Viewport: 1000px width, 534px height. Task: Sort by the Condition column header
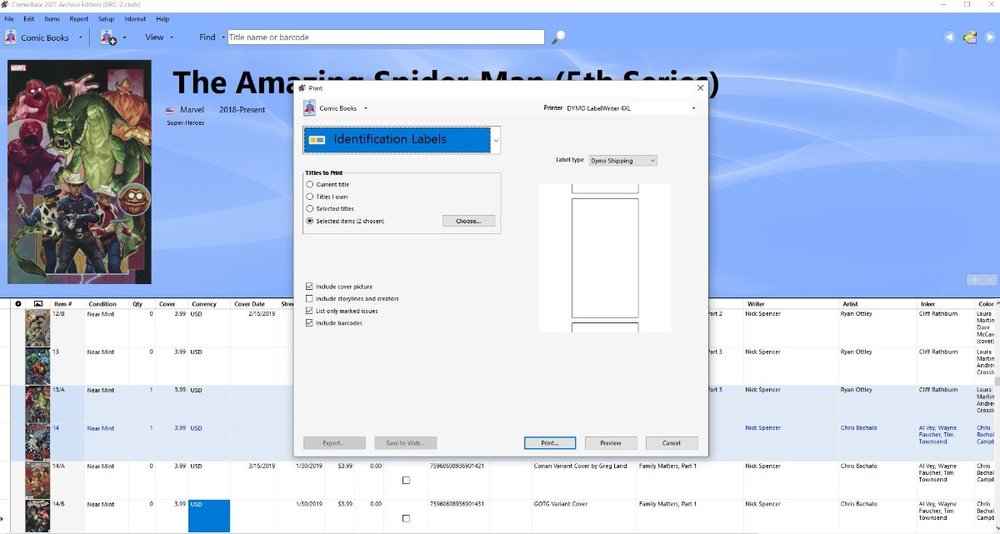click(x=102, y=304)
